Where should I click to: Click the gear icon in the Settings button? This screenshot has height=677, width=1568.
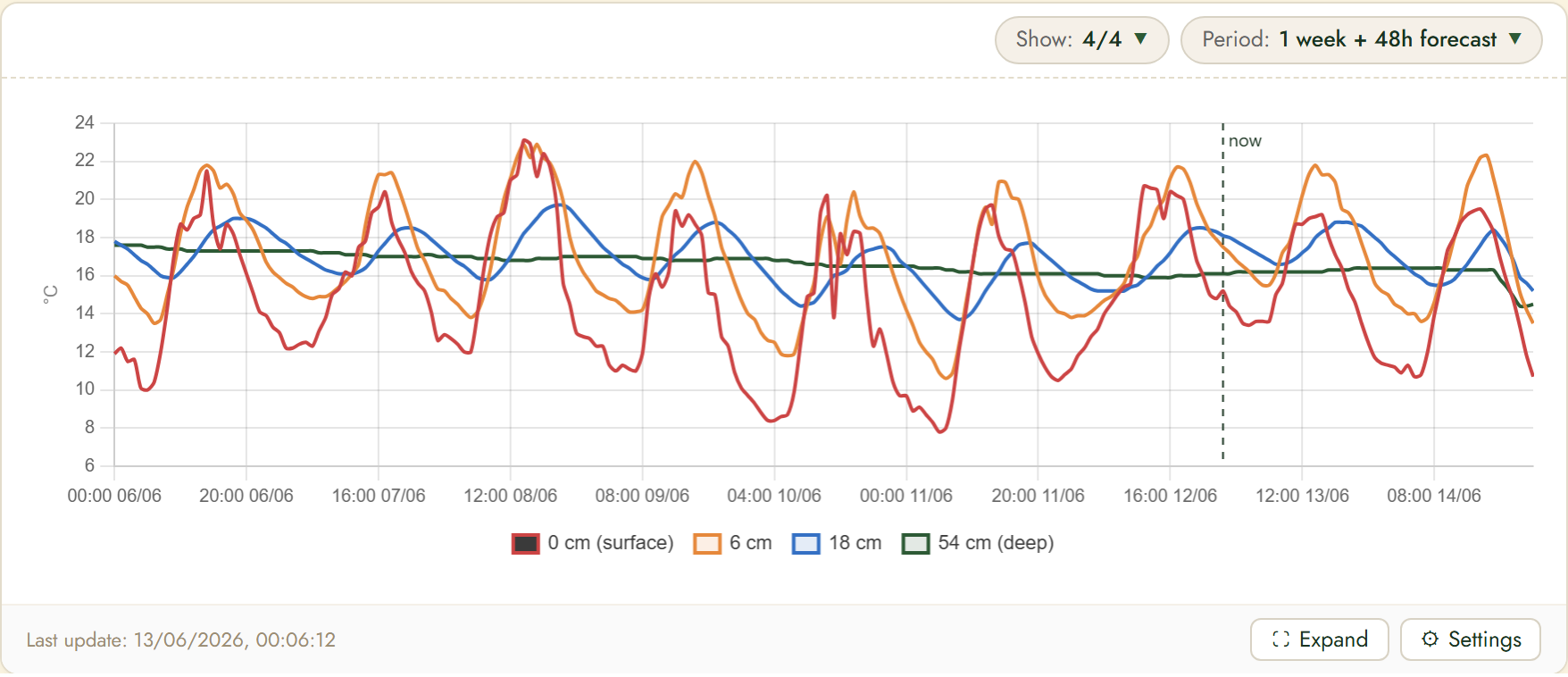1430,639
